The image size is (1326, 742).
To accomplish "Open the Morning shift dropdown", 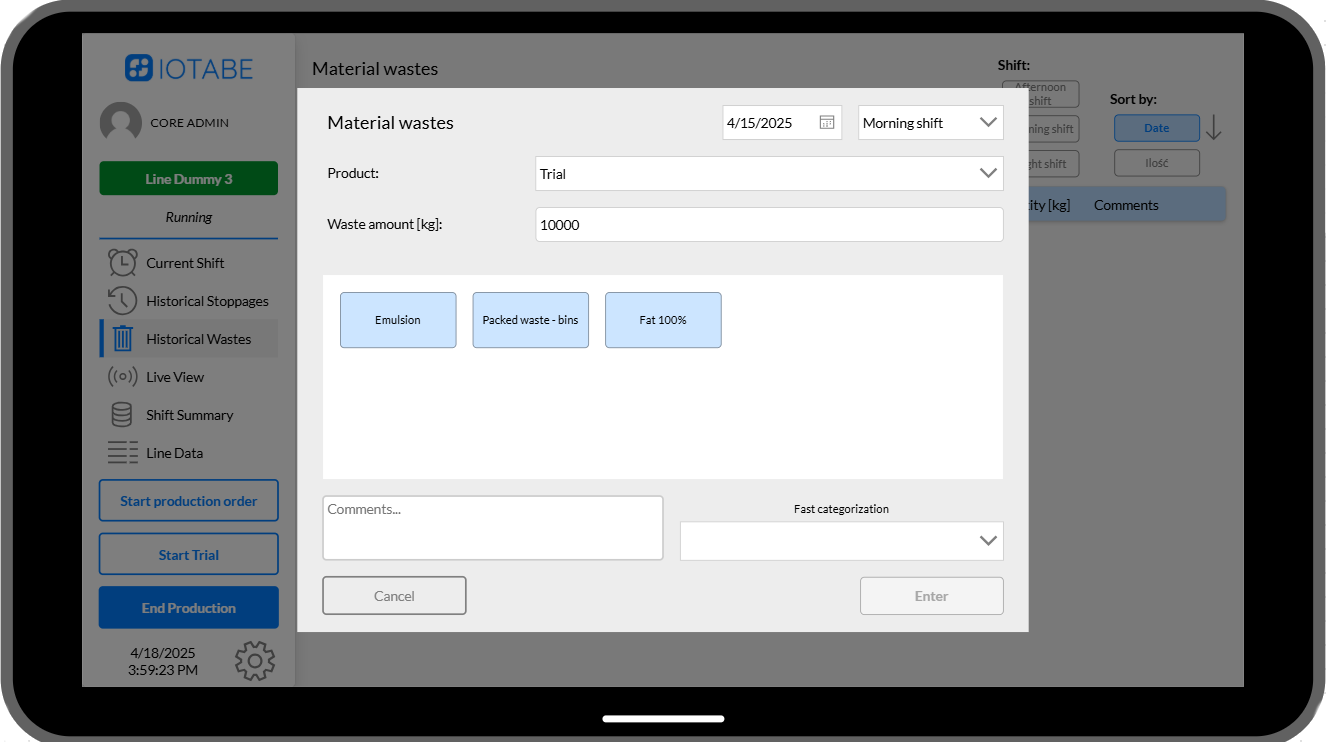I will pos(930,123).
